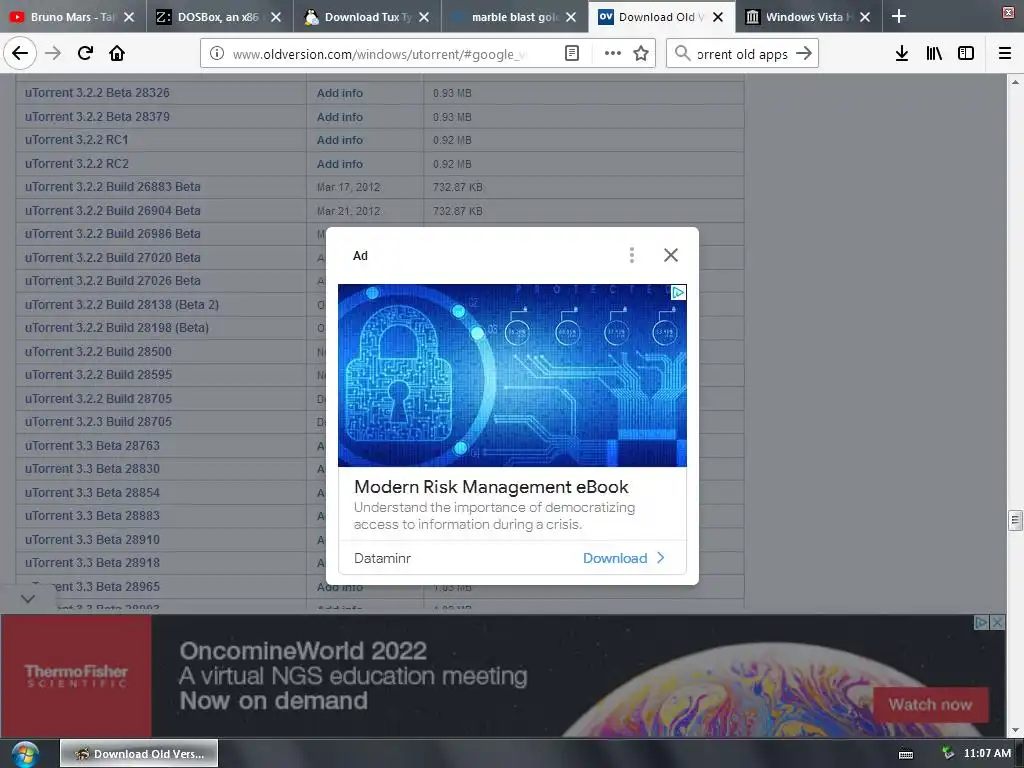Viewport: 1024px width, 768px height.
Task: Switch to marble blast gold tab
Action: tap(513, 17)
